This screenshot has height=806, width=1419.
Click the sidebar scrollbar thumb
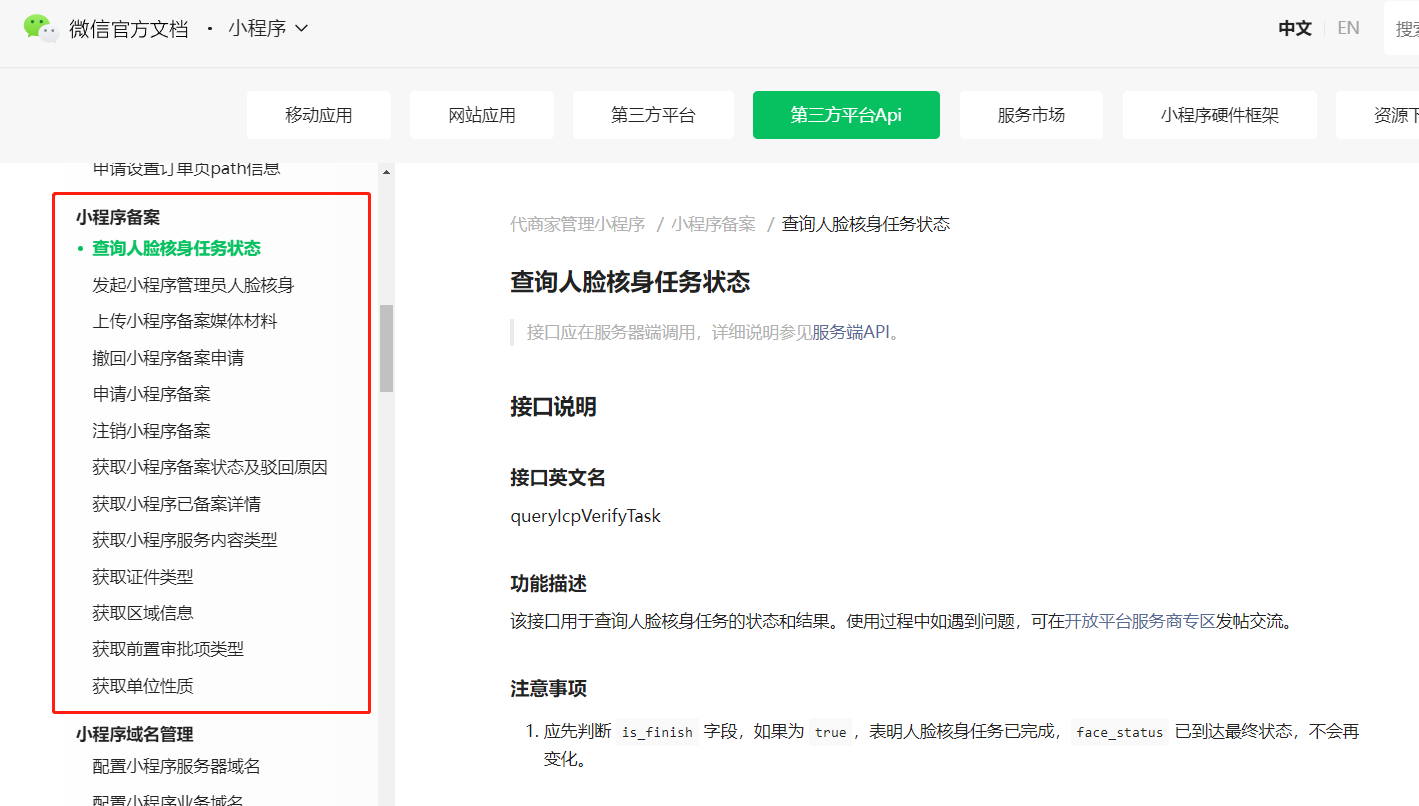click(386, 348)
